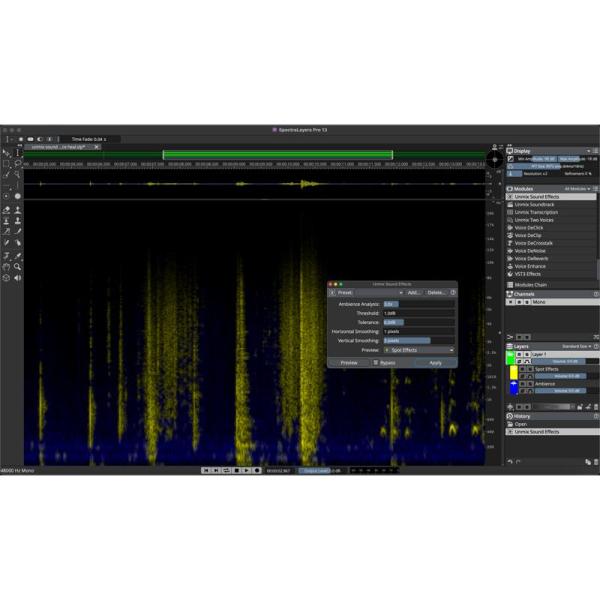Open Standard Size dropdown in Layers
The width and height of the screenshot is (600, 600).
[x=576, y=346]
